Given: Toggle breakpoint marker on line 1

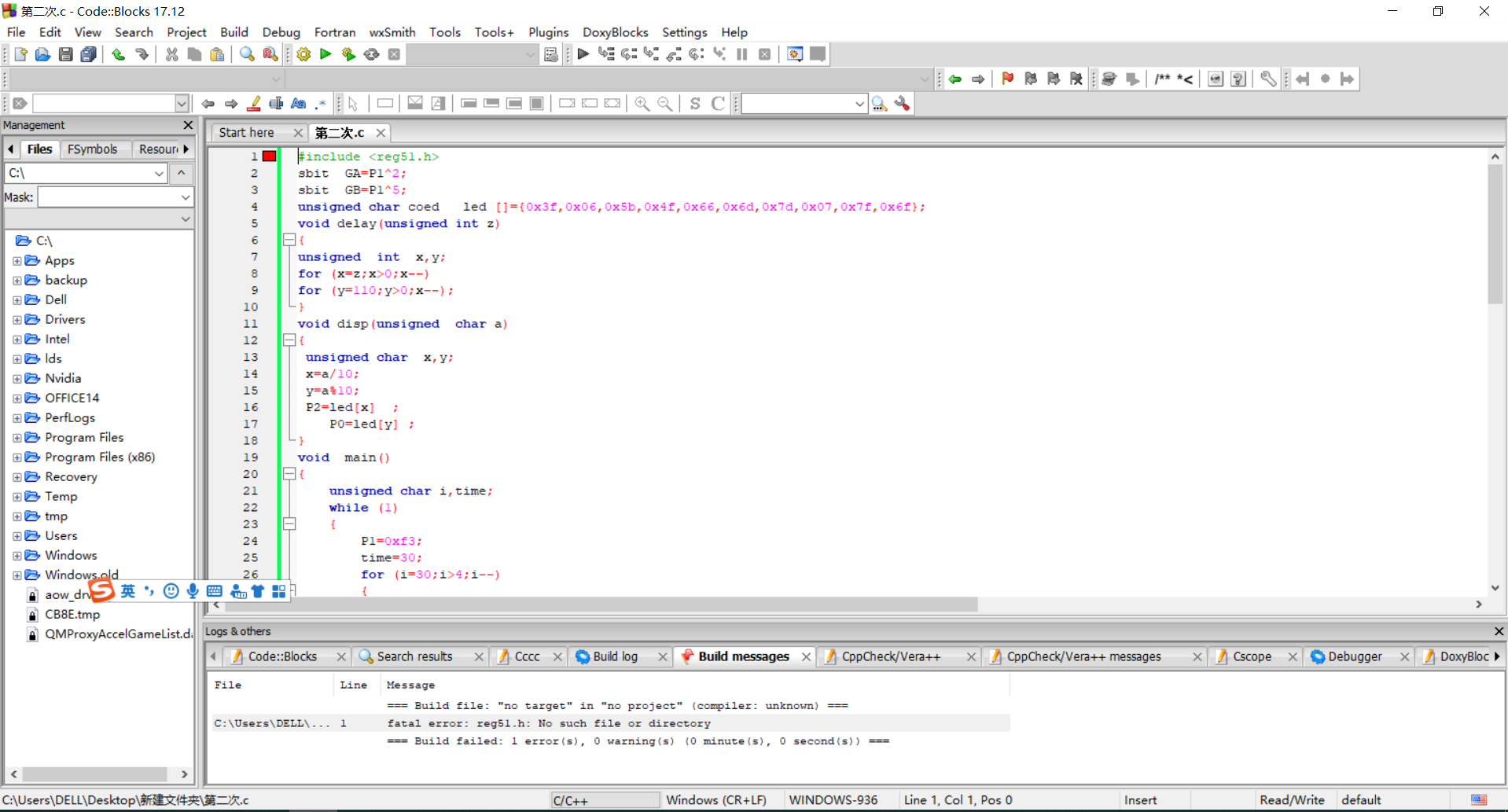Looking at the screenshot, I should click(270, 156).
